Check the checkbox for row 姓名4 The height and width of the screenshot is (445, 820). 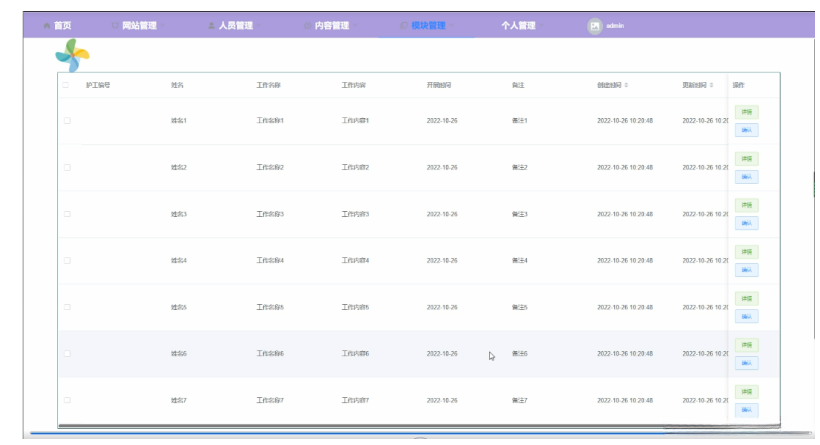[67, 260]
